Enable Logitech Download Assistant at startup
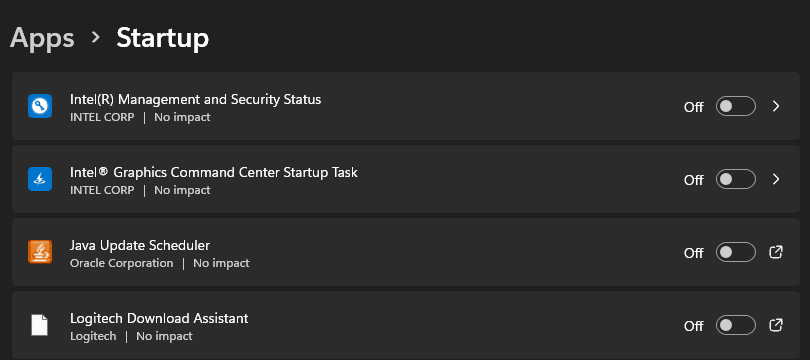Viewport: 810px width, 360px height. pyautogui.click(x=736, y=326)
